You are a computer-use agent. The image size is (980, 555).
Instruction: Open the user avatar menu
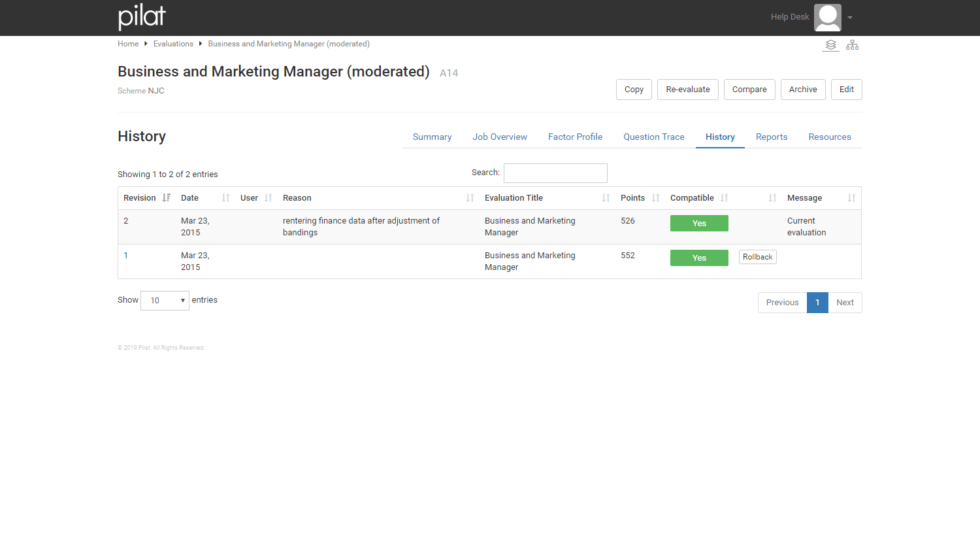[827, 17]
